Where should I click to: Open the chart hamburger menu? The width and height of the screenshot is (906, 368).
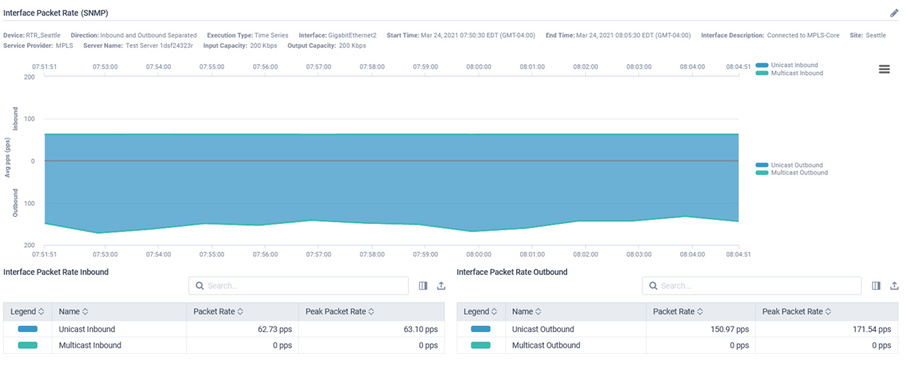(x=884, y=69)
